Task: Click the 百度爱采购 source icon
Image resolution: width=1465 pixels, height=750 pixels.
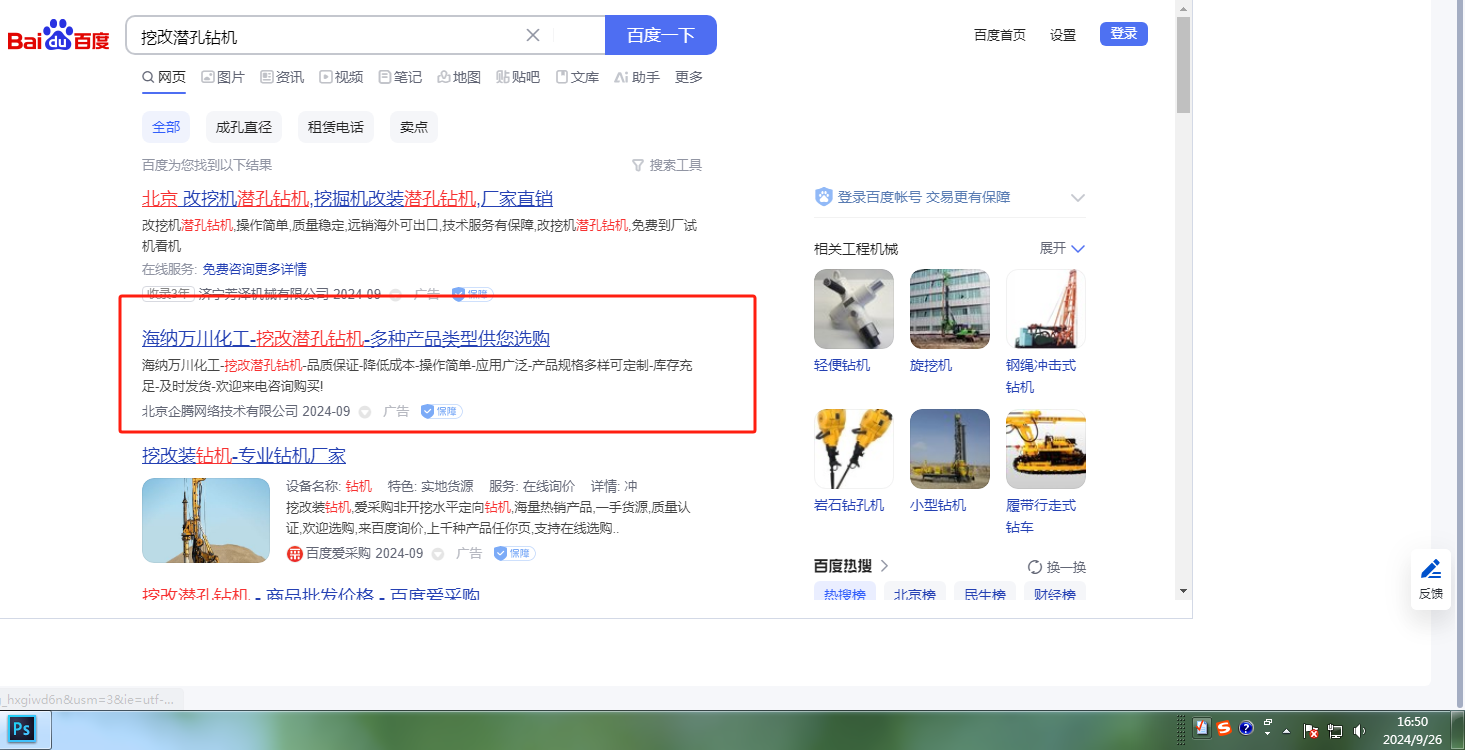Action: [295, 553]
